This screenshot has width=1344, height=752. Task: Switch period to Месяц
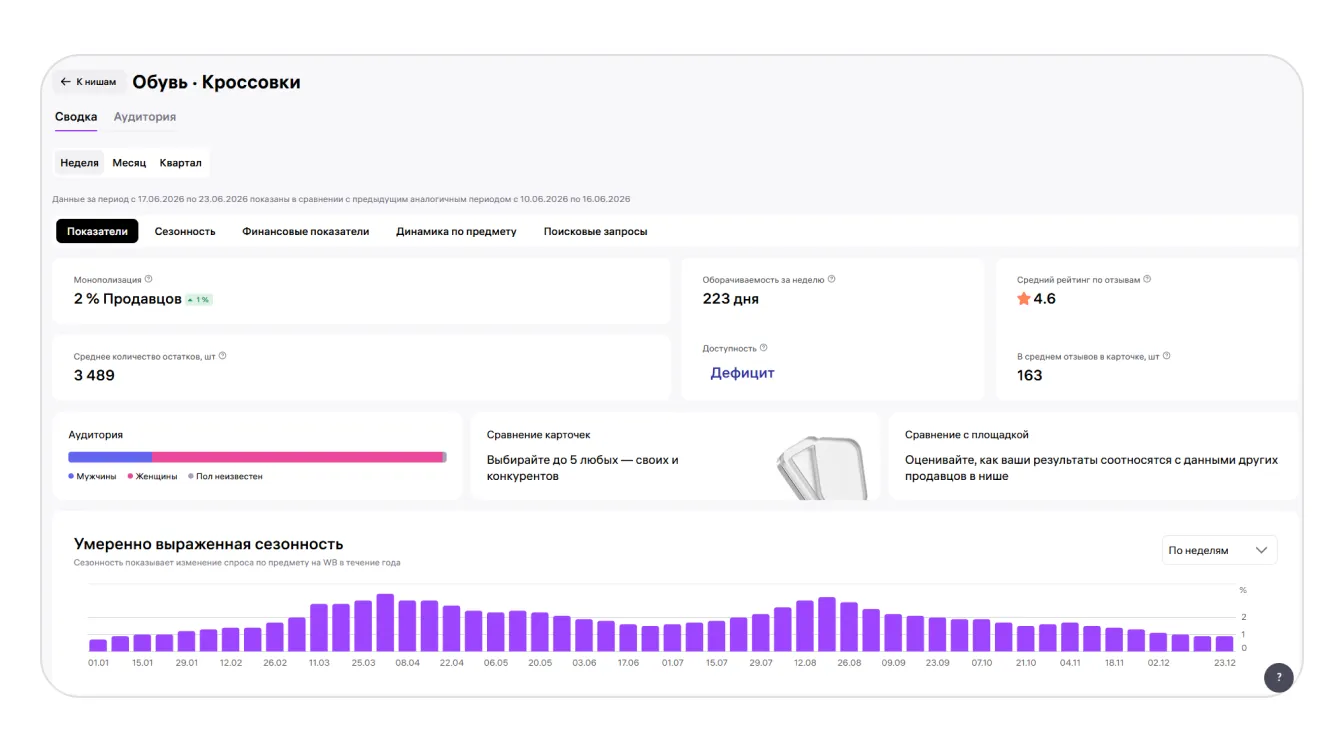129,163
